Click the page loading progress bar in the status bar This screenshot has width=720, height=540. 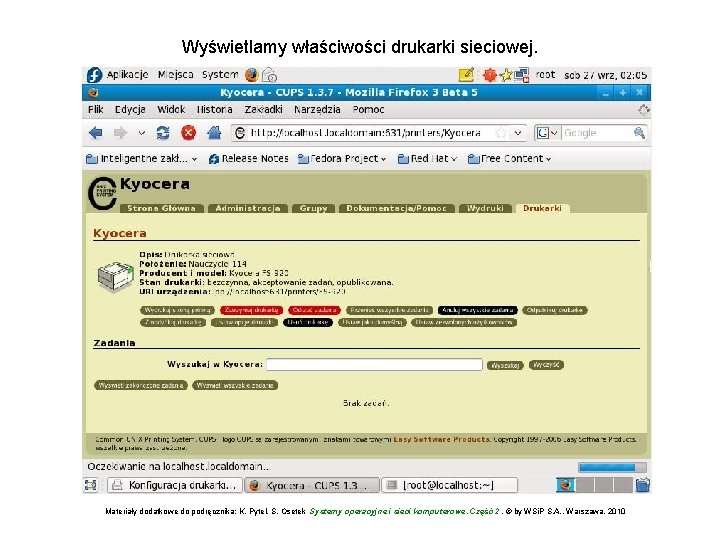click(x=612, y=467)
